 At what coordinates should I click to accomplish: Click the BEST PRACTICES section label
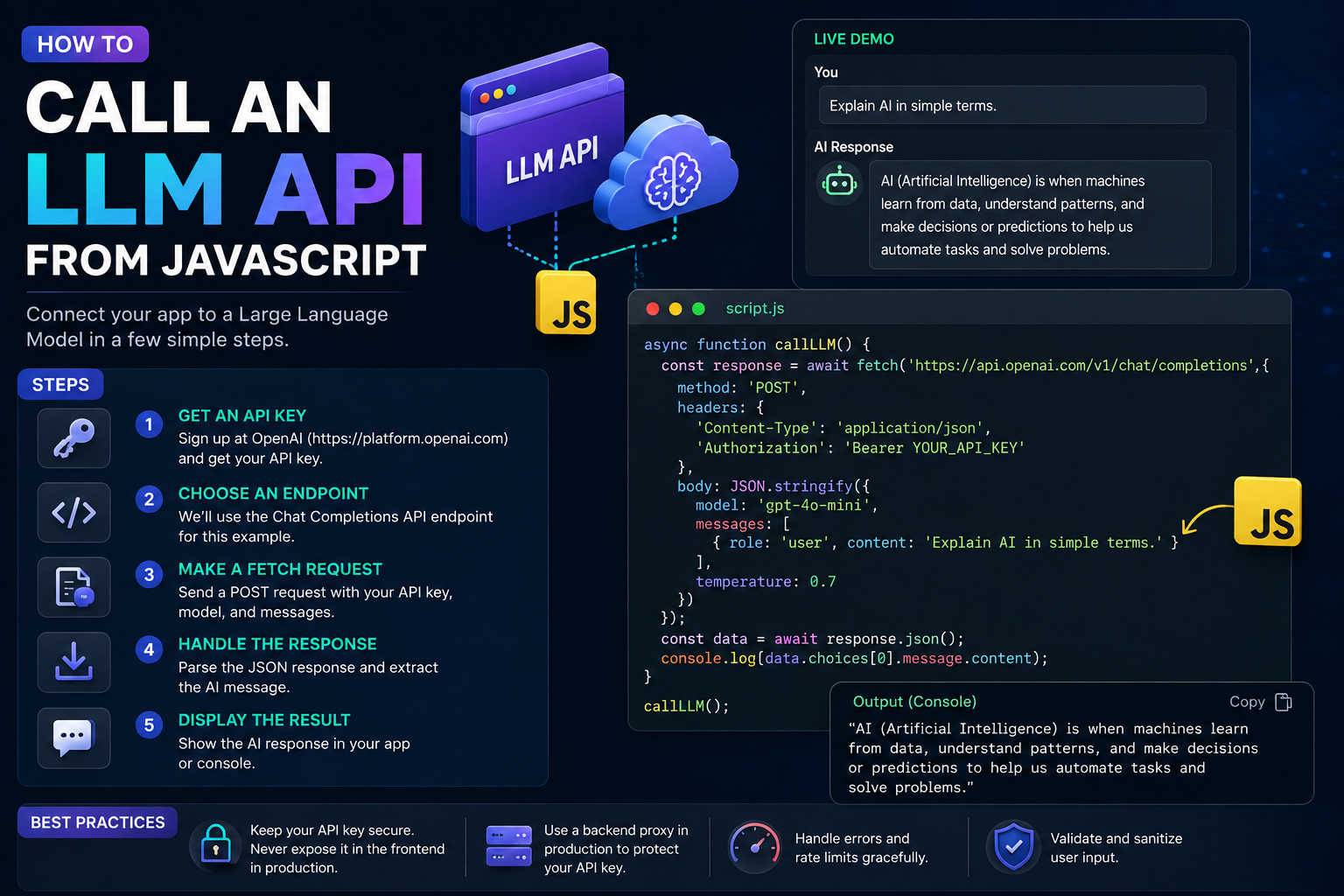(97, 822)
